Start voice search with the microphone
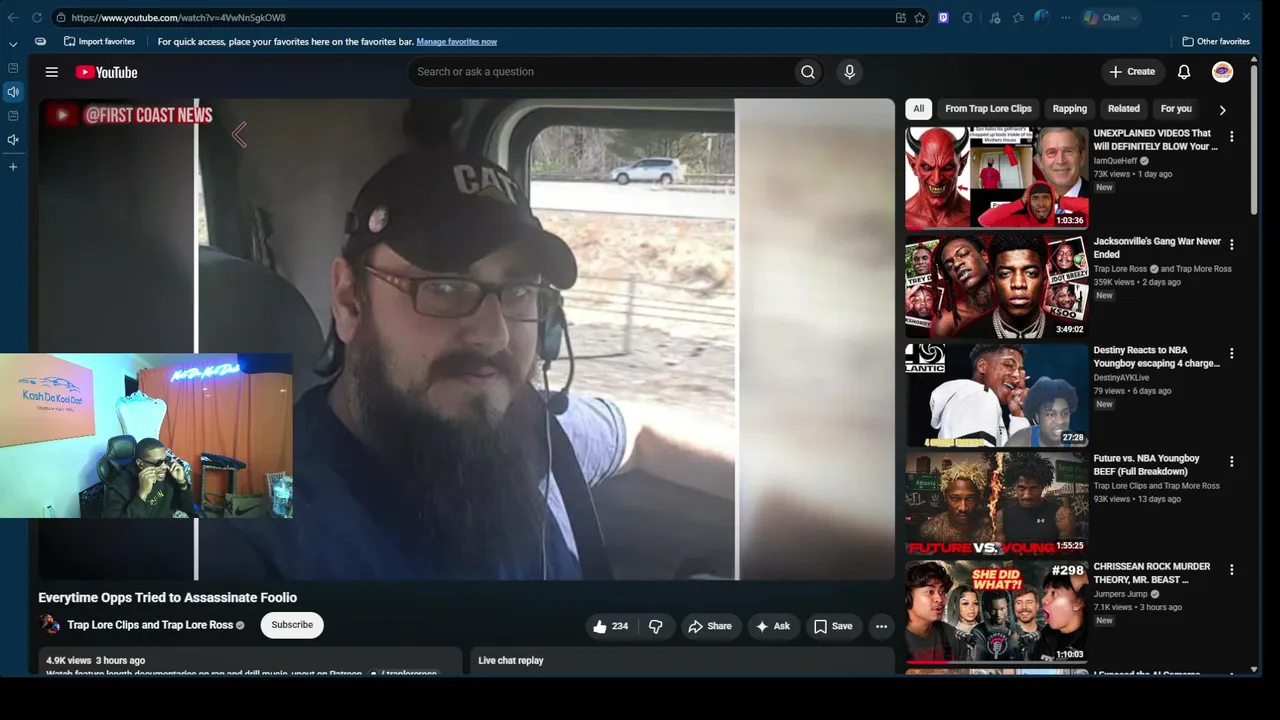 (849, 72)
